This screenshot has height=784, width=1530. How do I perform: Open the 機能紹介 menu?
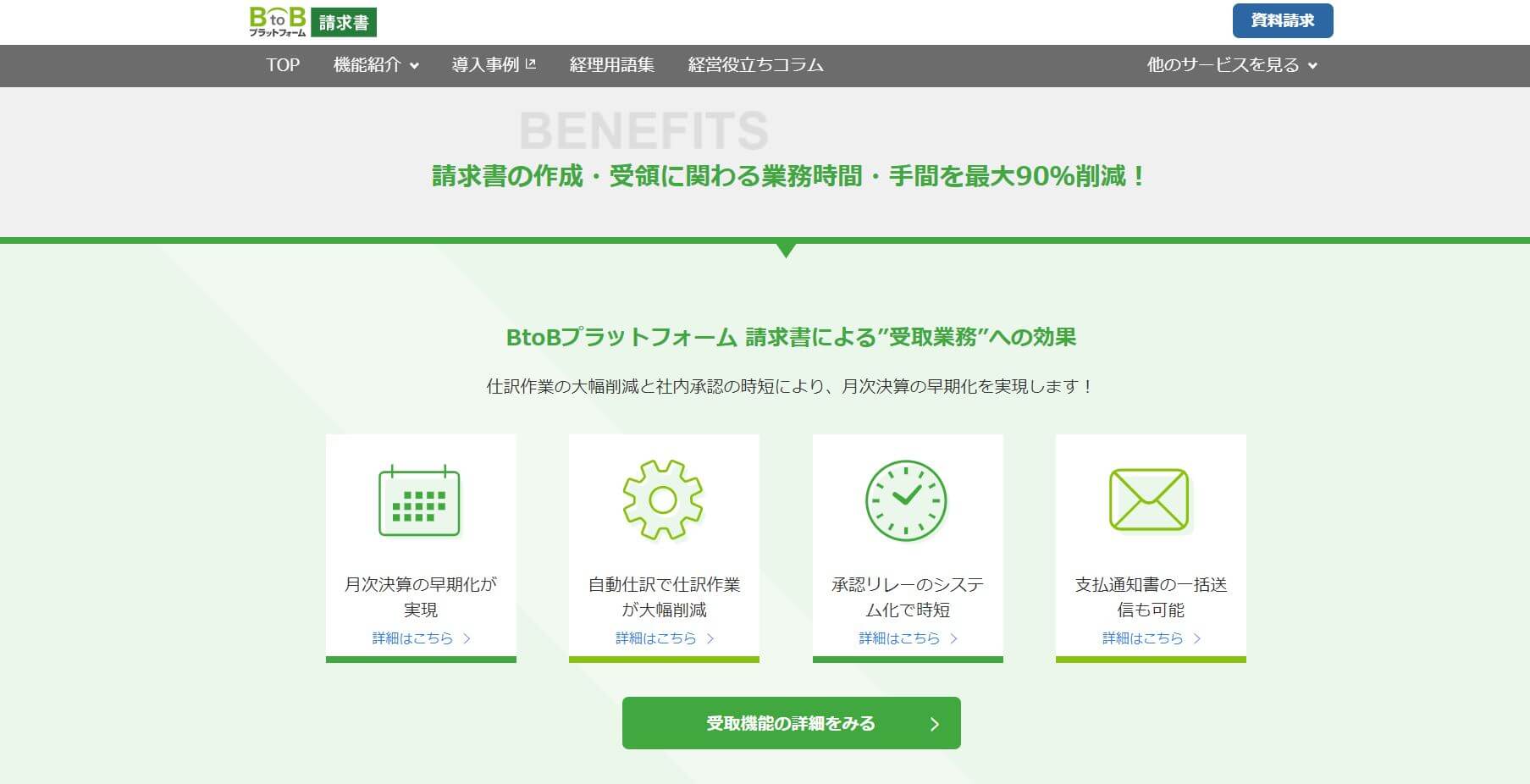coord(376,65)
